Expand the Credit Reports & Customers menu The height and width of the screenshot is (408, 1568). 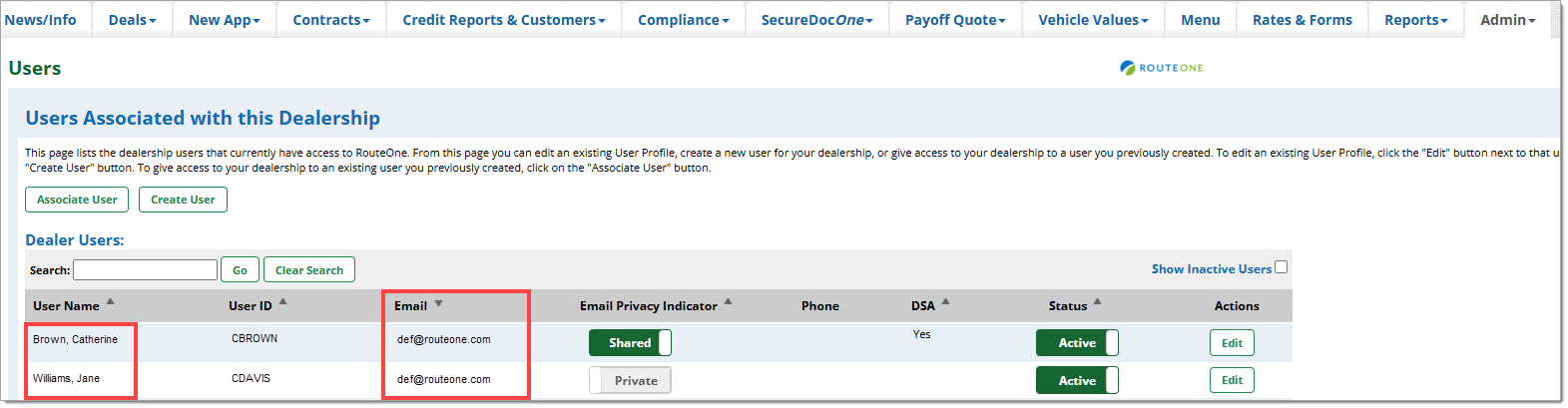coord(503,20)
